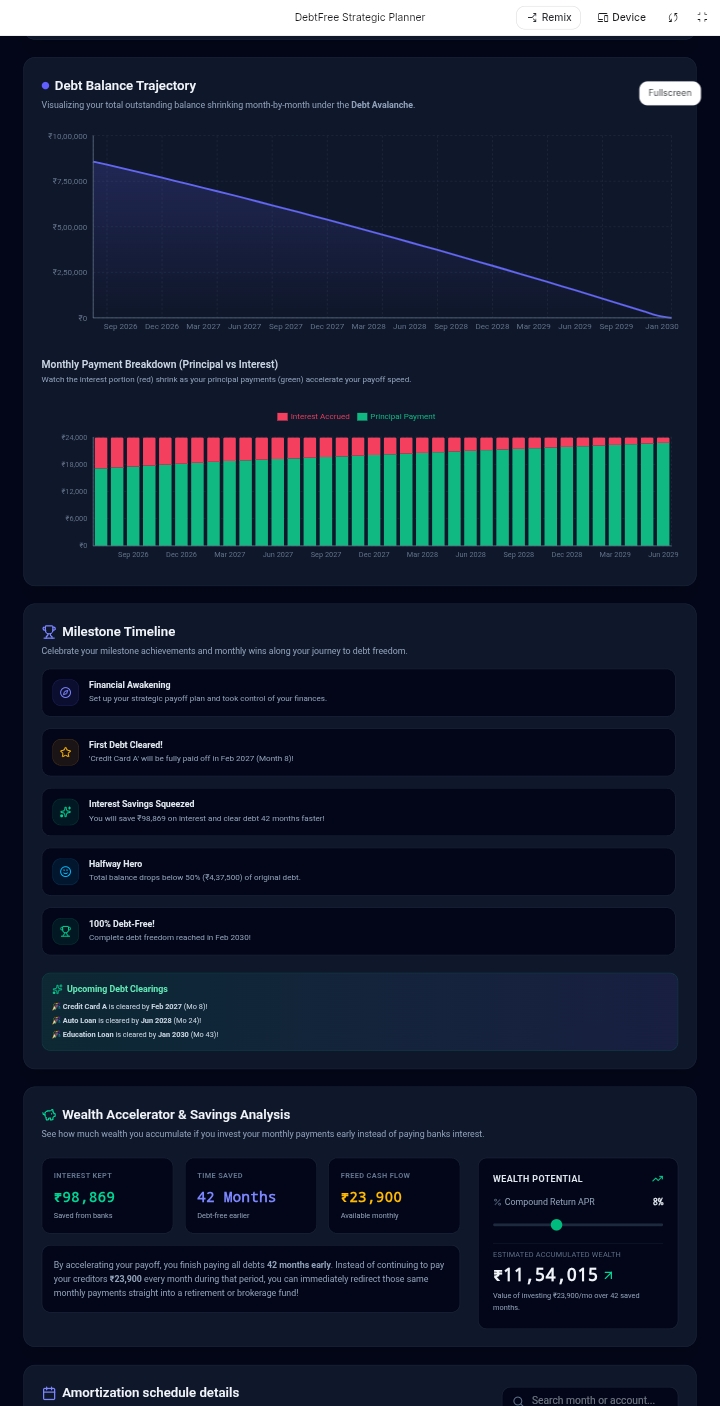Click the Remix button
This screenshot has height=1406, width=720.
coord(548,17)
